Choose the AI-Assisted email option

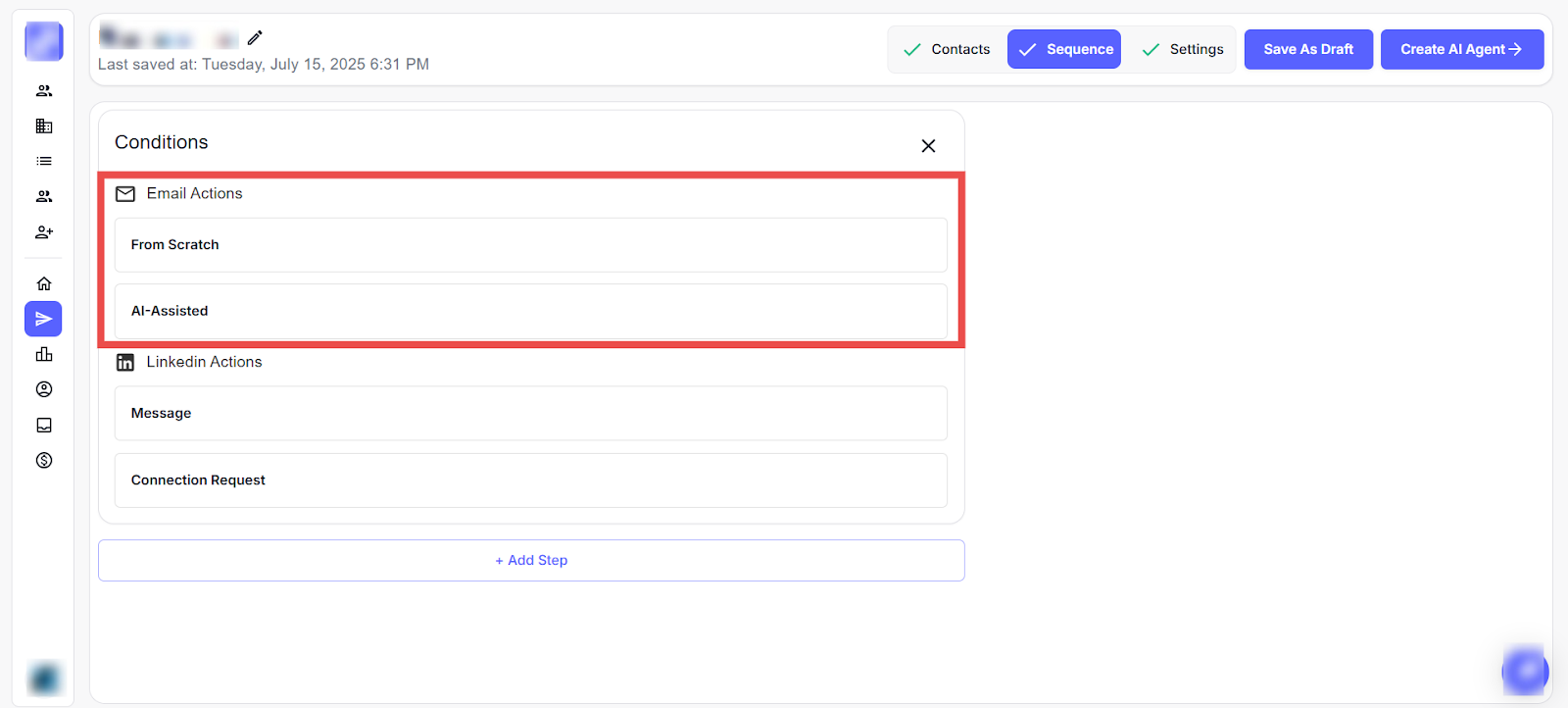(530, 311)
